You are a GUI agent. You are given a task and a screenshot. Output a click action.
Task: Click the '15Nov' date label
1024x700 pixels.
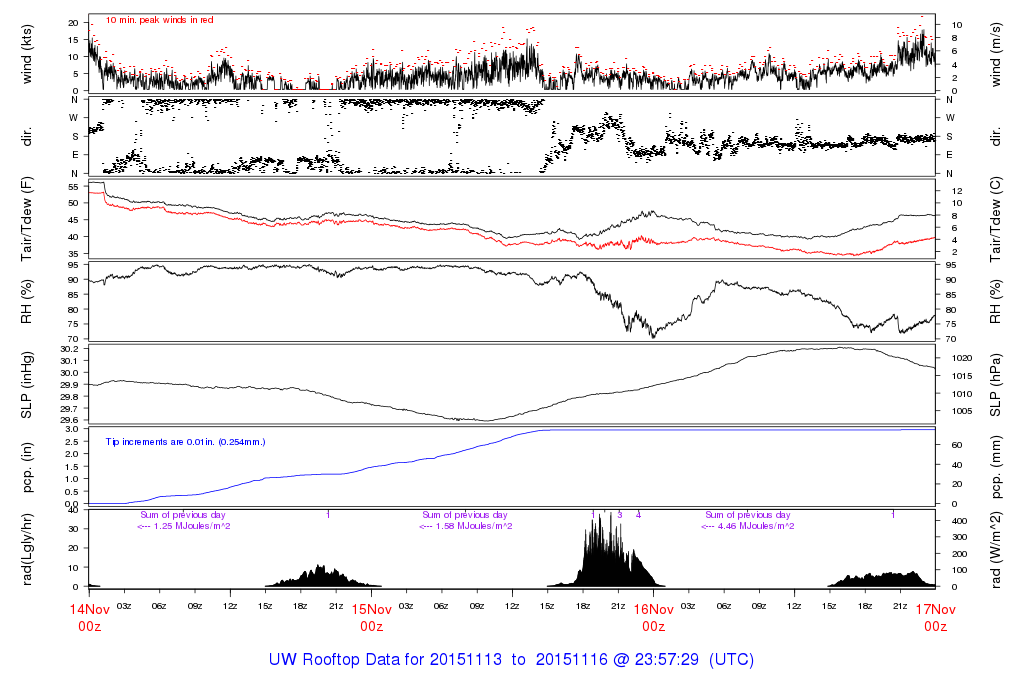pyautogui.click(x=372, y=610)
